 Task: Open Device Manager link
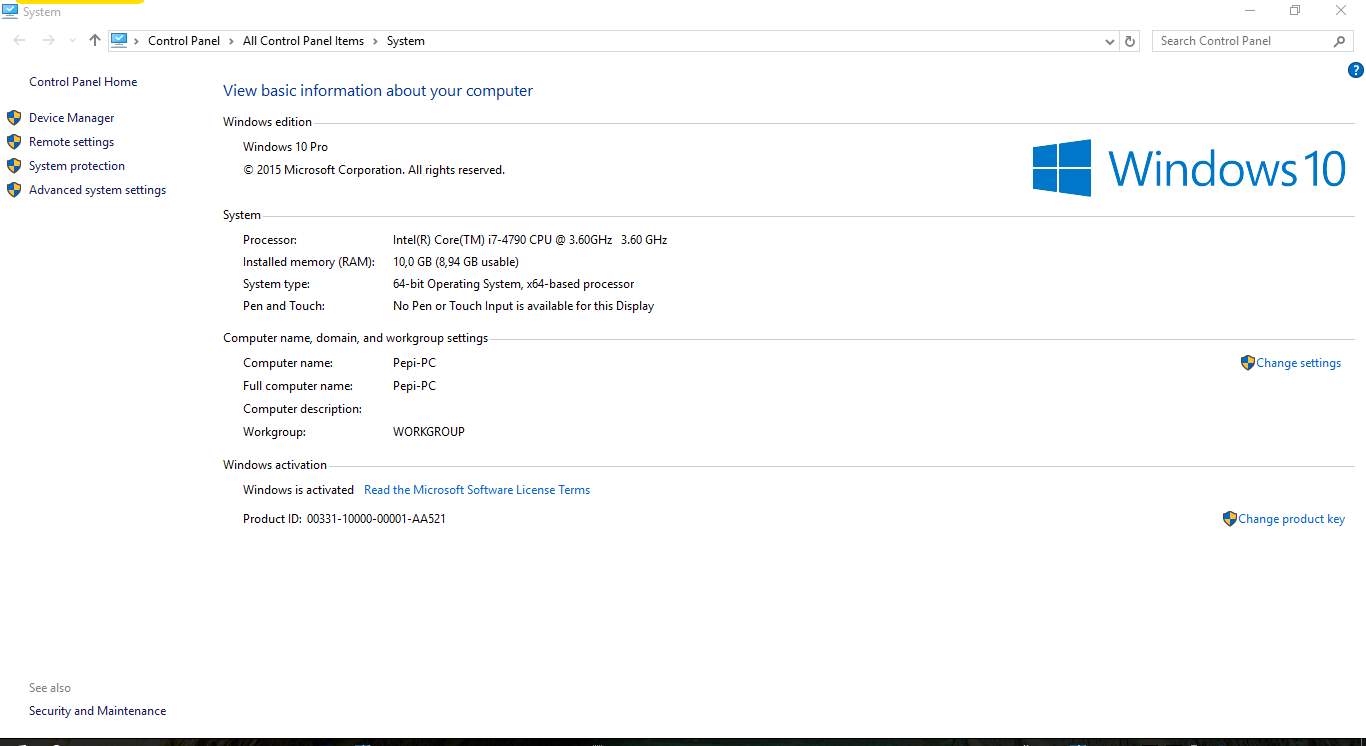click(71, 118)
